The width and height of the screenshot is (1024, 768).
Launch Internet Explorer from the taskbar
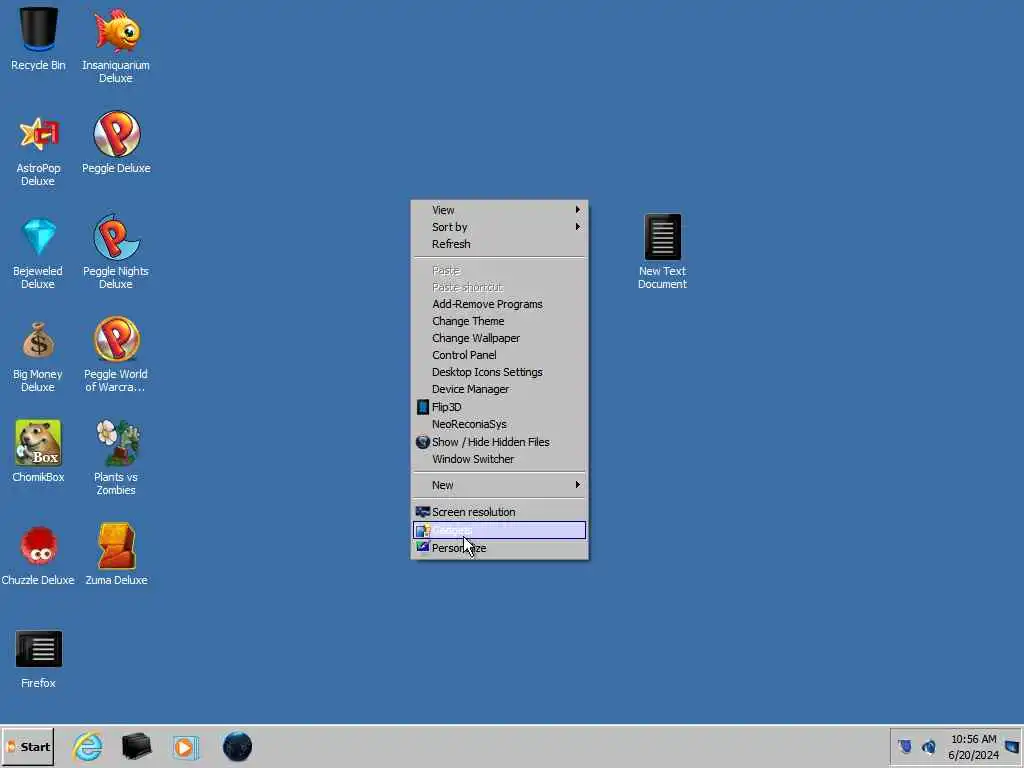coord(88,746)
